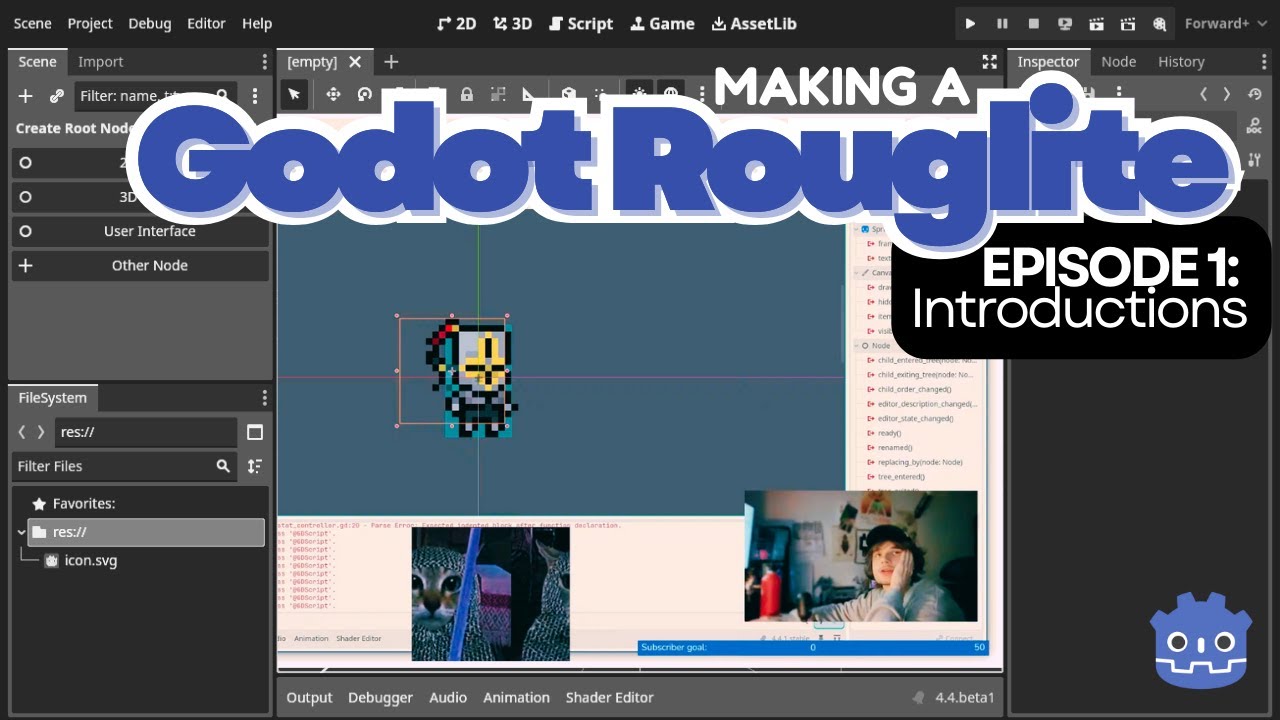Image resolution: width=1280 pixels, height=720 pixels.
Task: Open the Forward+ renderer dropdown
Action: [x=1225, y=23]
